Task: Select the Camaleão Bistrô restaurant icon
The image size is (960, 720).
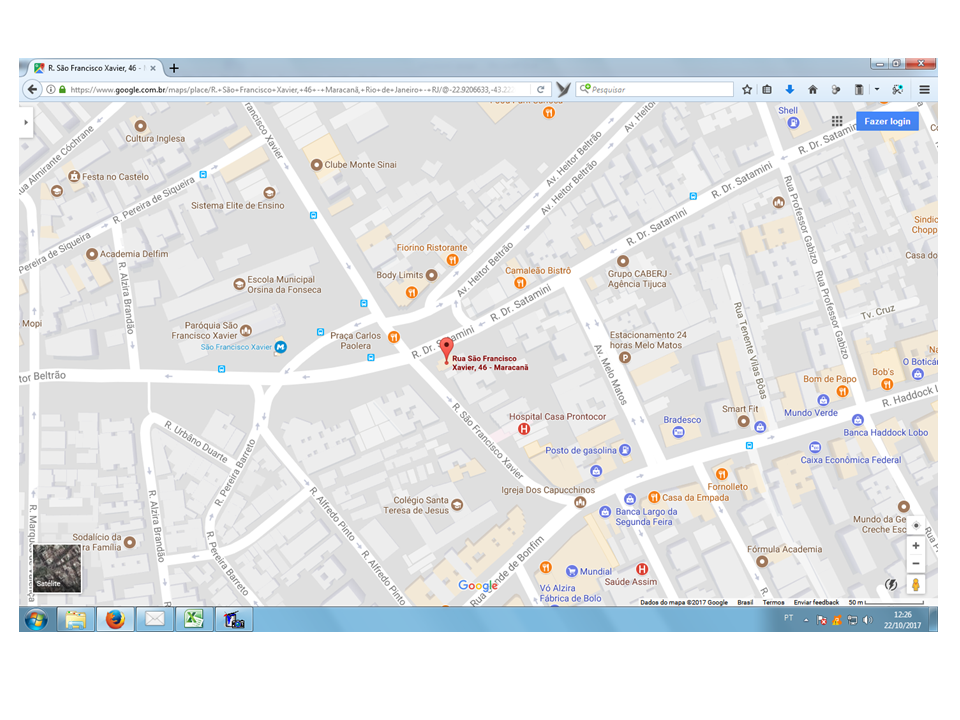Action: click(x=520, y=282)
